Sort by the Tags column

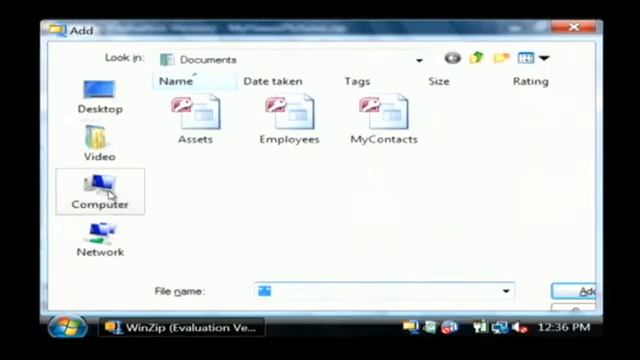[x=357, y=81]
